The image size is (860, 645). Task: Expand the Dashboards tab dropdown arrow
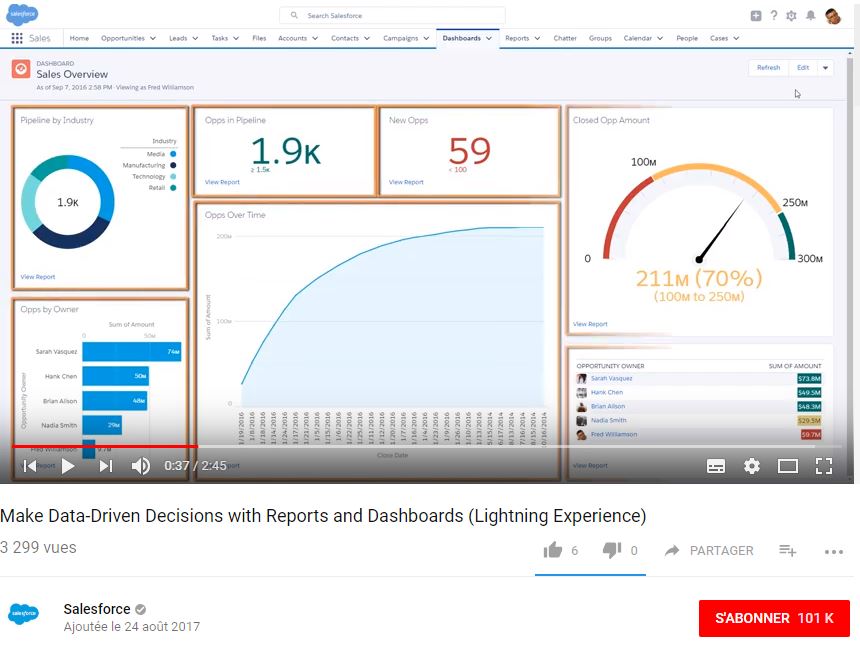point(489,38)
